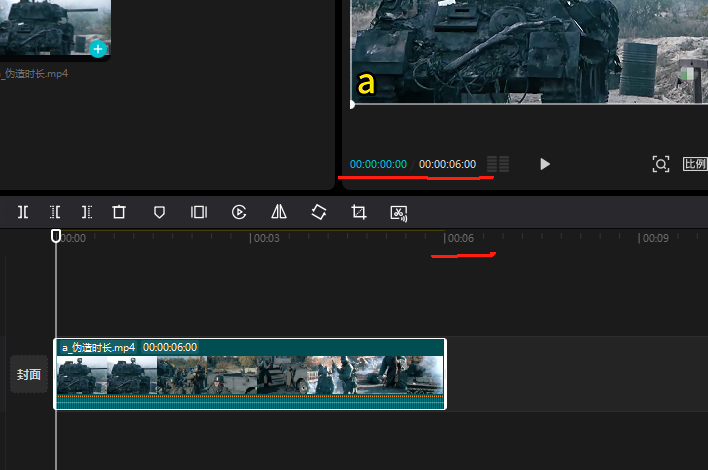Click the timeline ruler at 00:06 mark

click(459, 239)
